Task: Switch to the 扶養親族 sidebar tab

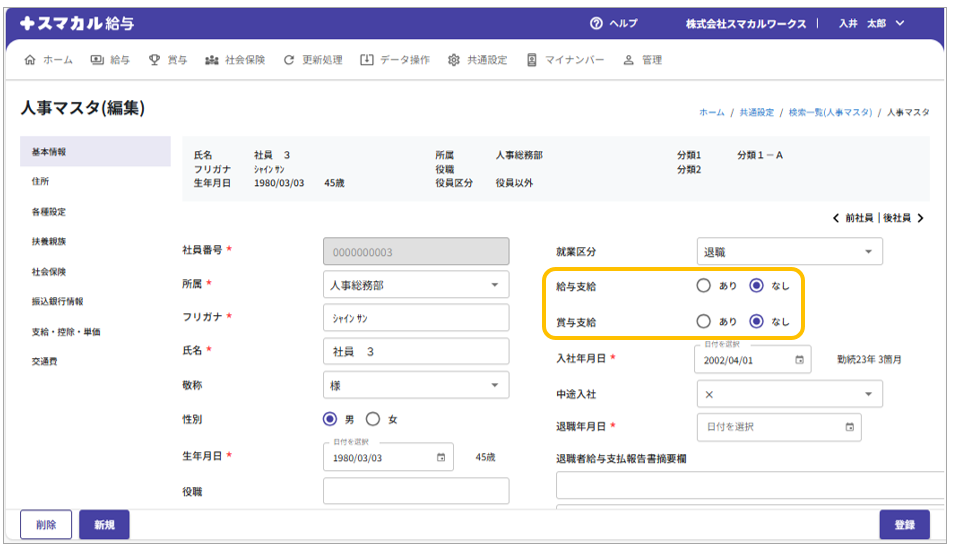Action: pyautogui.click(x=49, y=242)
